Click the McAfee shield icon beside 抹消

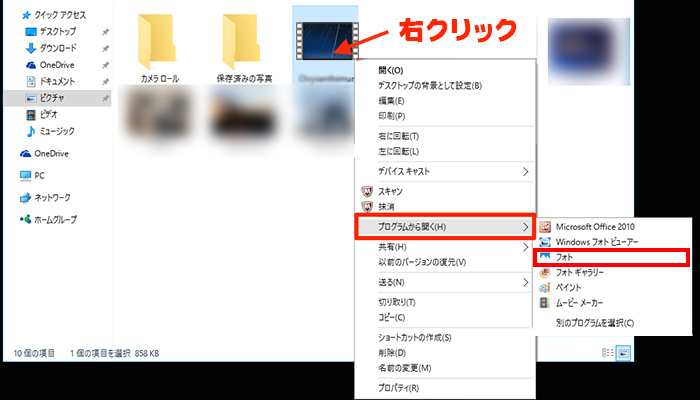click(x=367, y=207)
